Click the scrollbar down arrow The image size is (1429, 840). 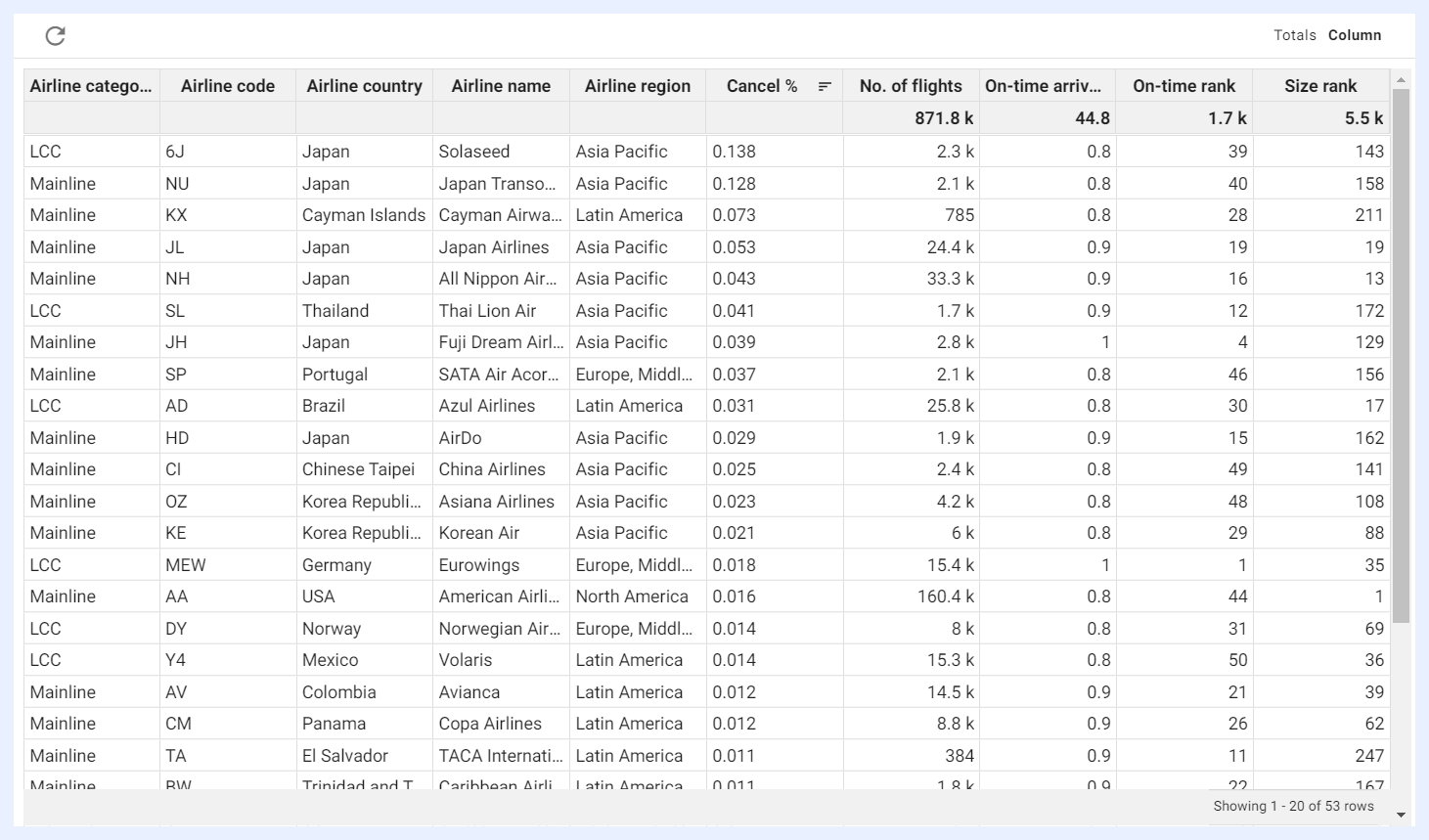[1401, 815]
